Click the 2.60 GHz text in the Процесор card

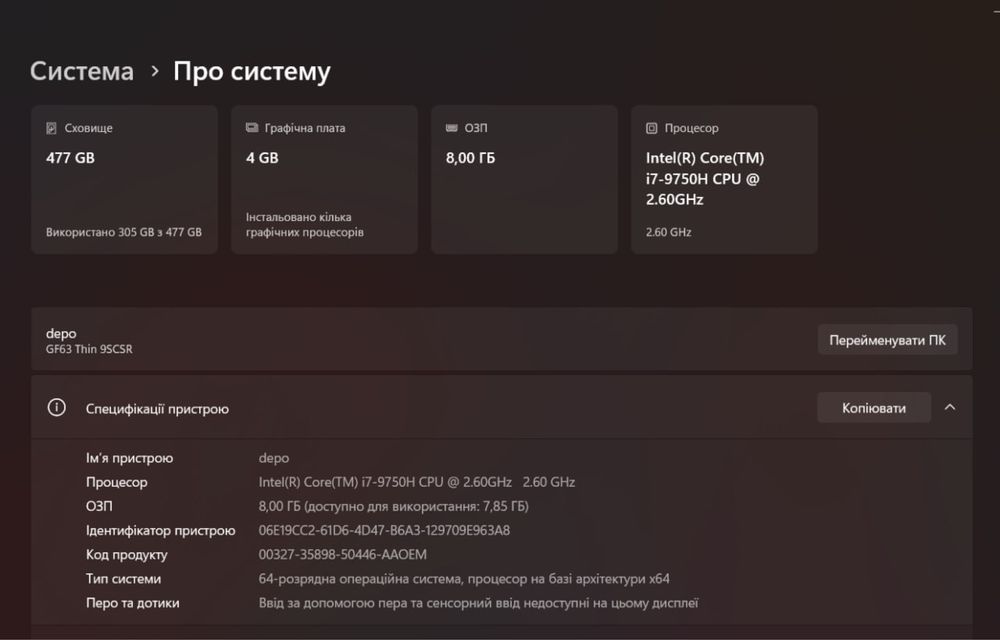[x=668, y=232]
